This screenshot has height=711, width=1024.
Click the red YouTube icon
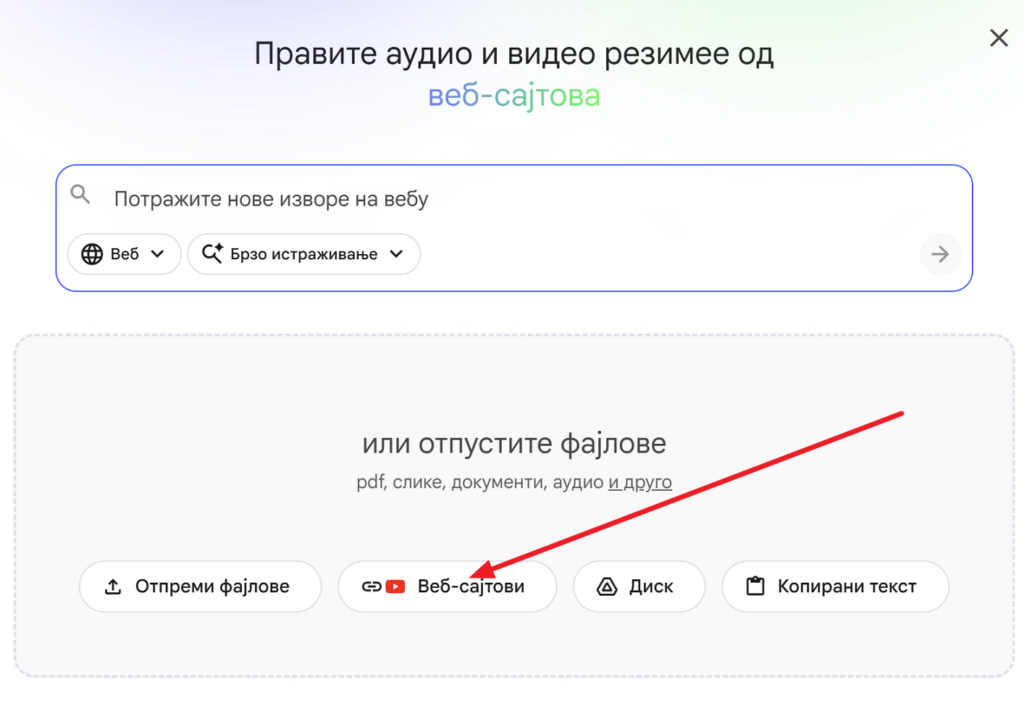pyautogui.click(x=394, y=587)
